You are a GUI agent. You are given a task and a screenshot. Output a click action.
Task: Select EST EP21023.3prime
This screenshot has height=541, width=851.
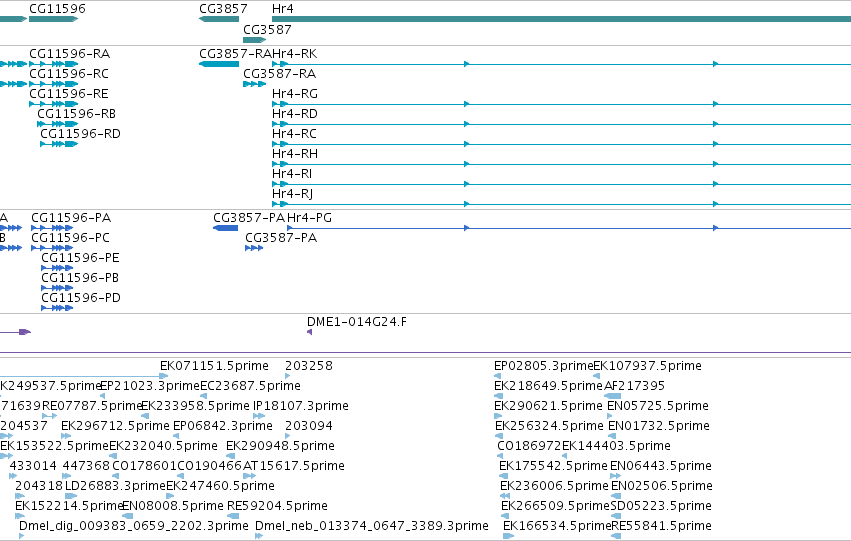click(x=150, y=386)
